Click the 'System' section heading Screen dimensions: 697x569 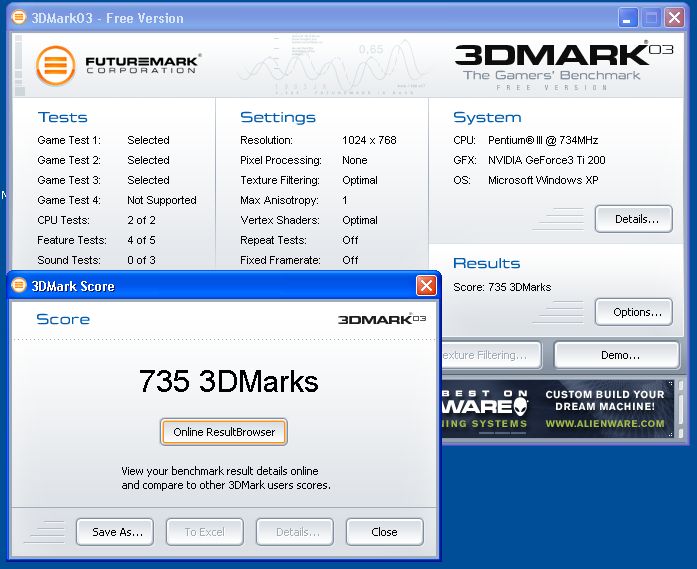[487, 117]
